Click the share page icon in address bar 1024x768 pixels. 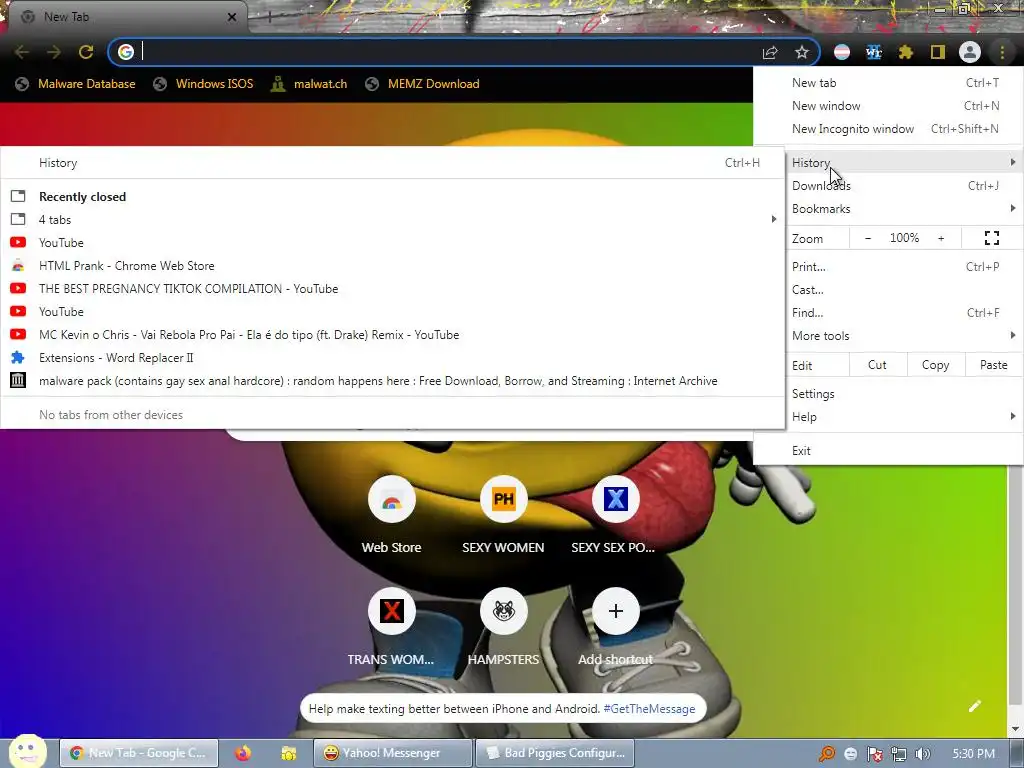point(770,52)
